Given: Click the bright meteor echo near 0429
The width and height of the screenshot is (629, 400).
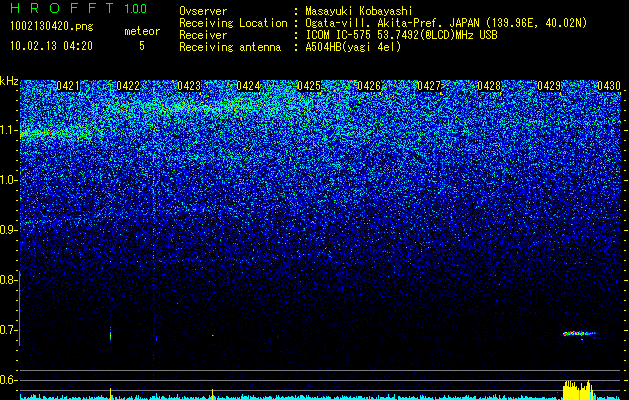Looking at the screenshot, I should 580,333.
